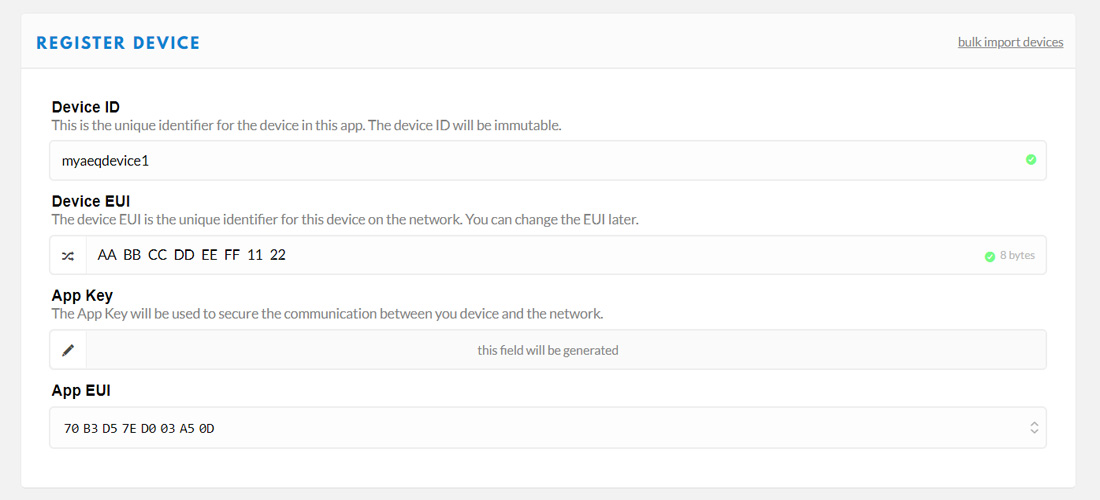Click the Device ID label
The height and width of the screenshot is (500, 1100).
86,107
